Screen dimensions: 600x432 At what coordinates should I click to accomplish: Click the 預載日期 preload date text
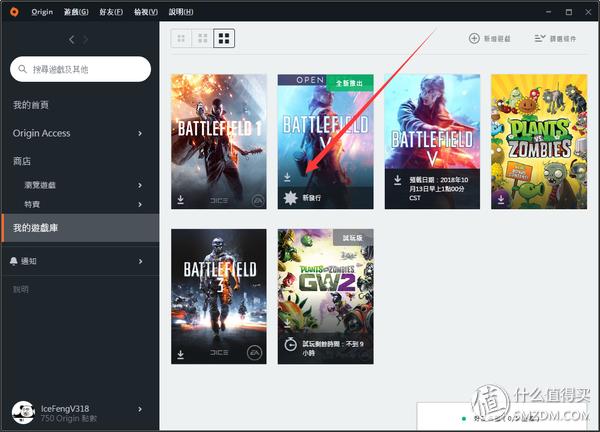[439, 189]
